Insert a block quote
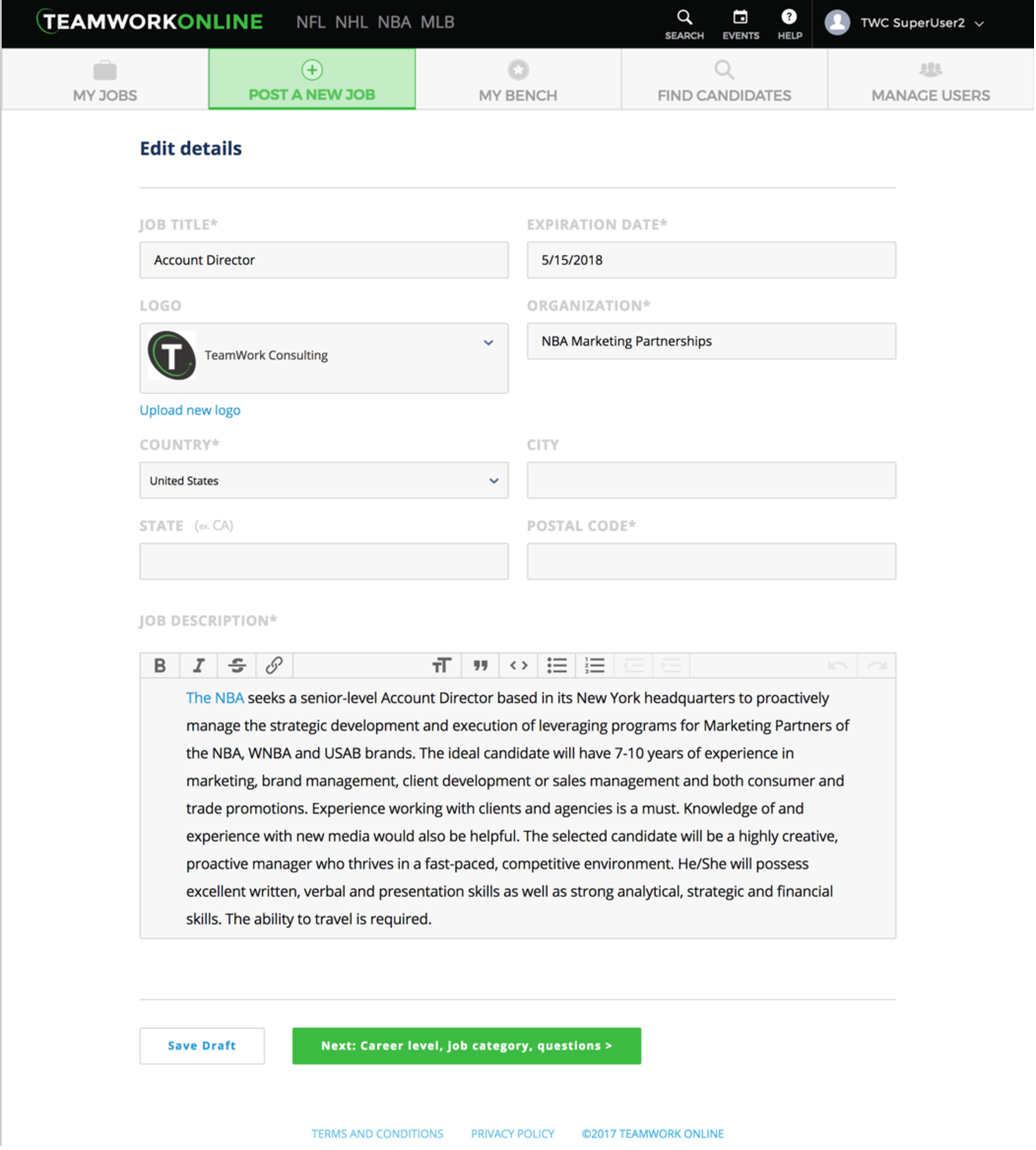The width and height of the screenshot is (1036, 1150). [480, 666]
